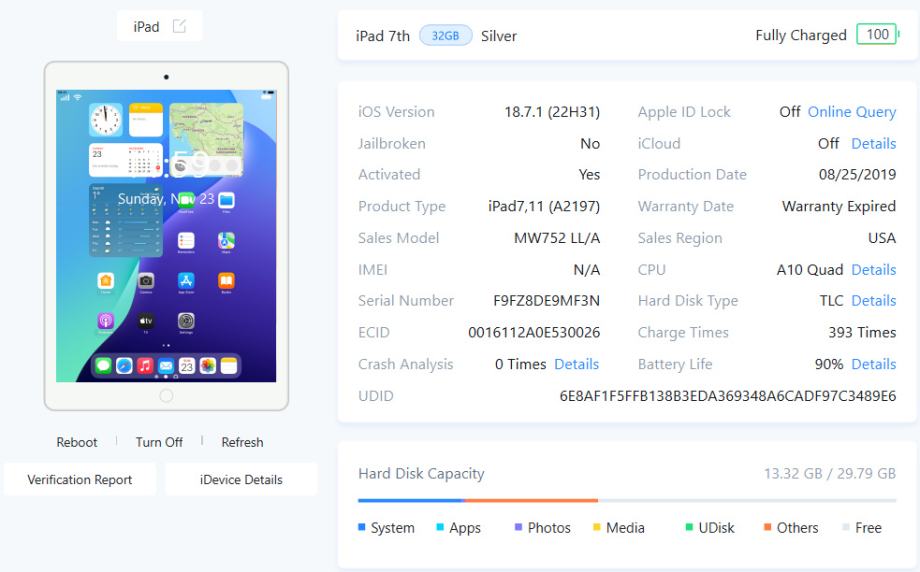
Task: Click the iOS version 18.7.1 (22H31)
Action: [x=552, y=111]
